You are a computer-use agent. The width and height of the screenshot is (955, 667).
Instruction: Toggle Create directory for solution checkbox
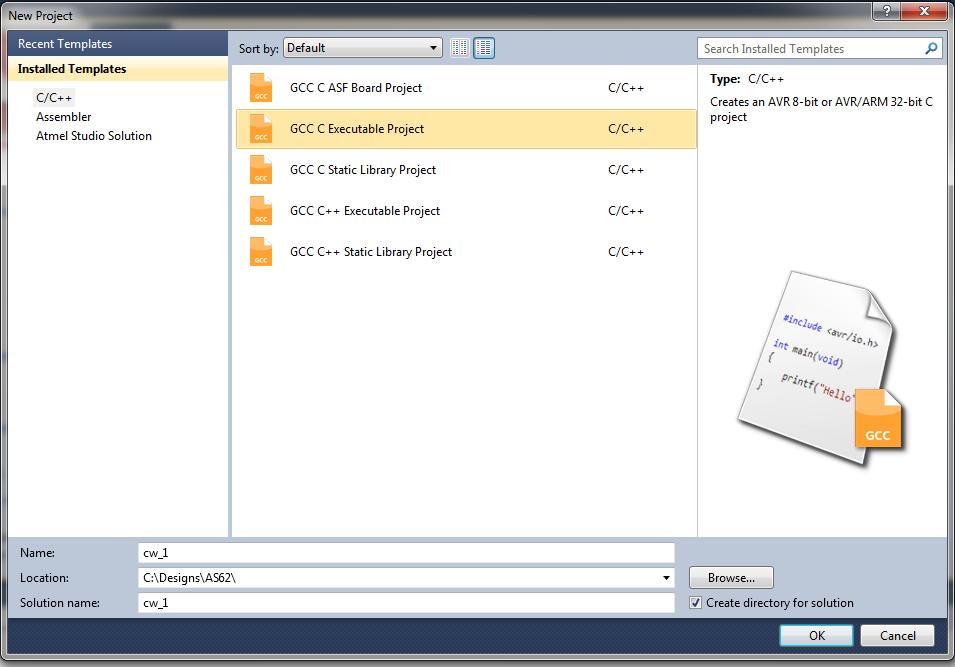point(696,602)
